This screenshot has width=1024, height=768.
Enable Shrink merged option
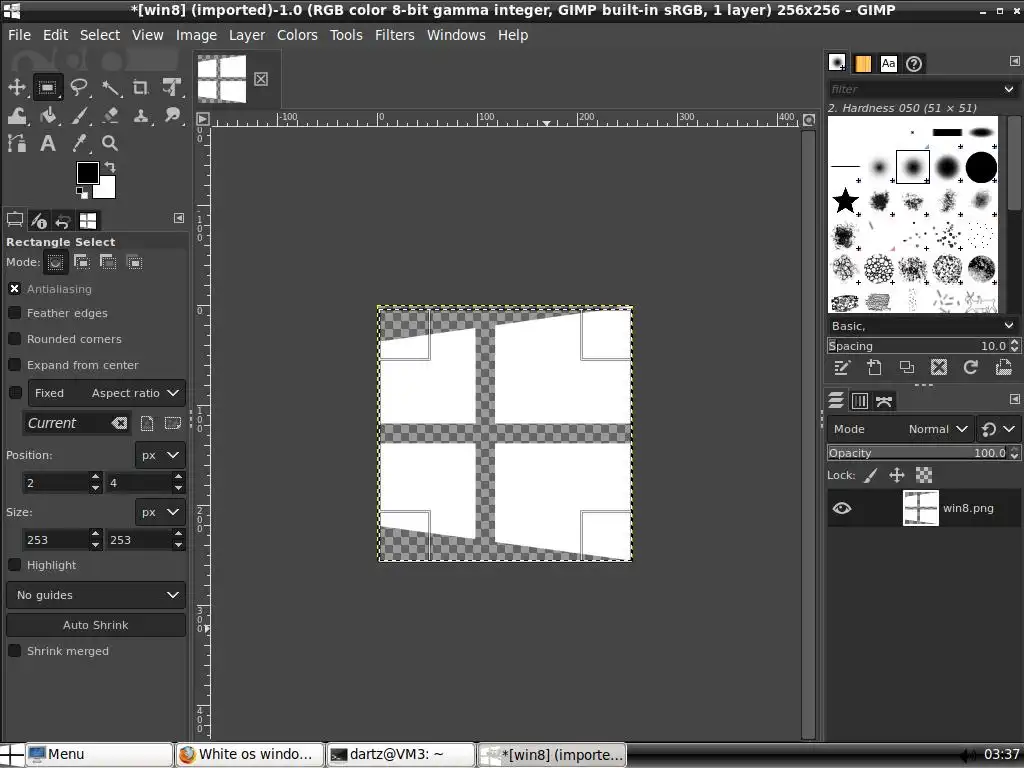14,651
